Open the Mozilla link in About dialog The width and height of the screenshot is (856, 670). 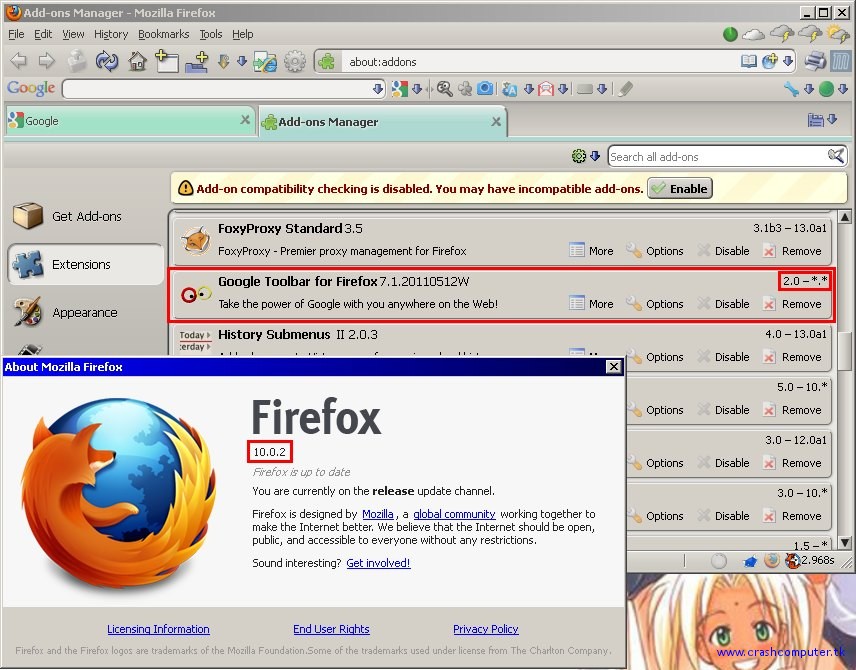point(378,514)
